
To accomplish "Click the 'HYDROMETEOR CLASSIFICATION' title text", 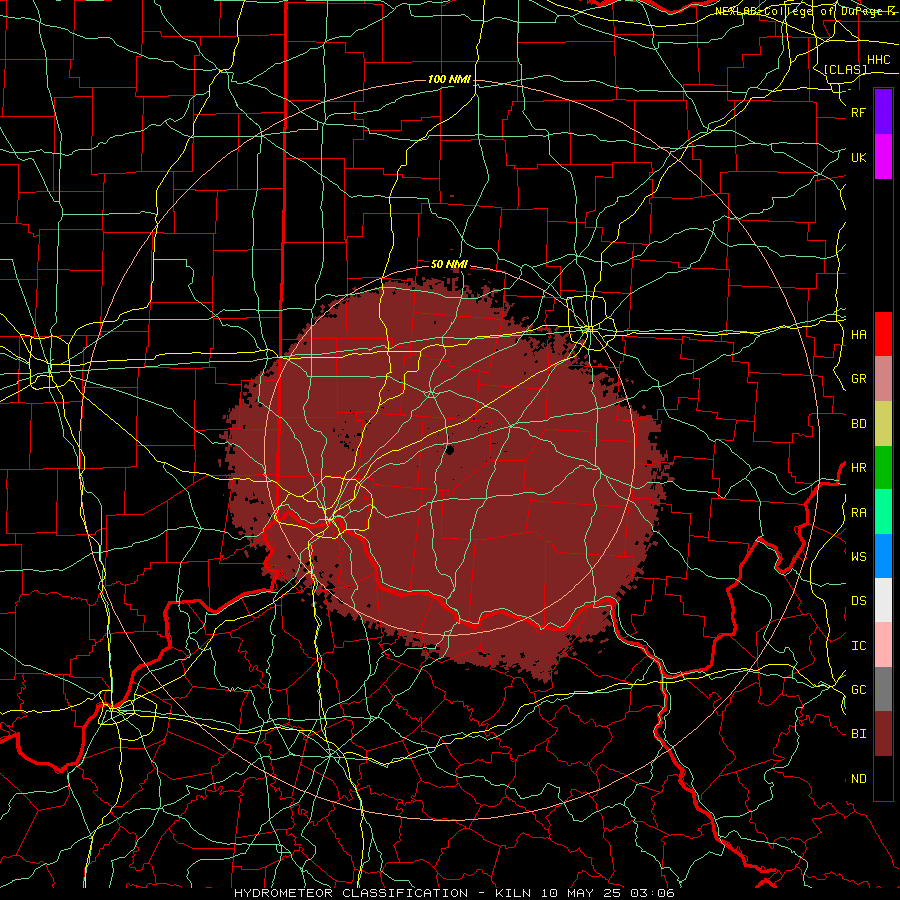I will coord(351,893).
